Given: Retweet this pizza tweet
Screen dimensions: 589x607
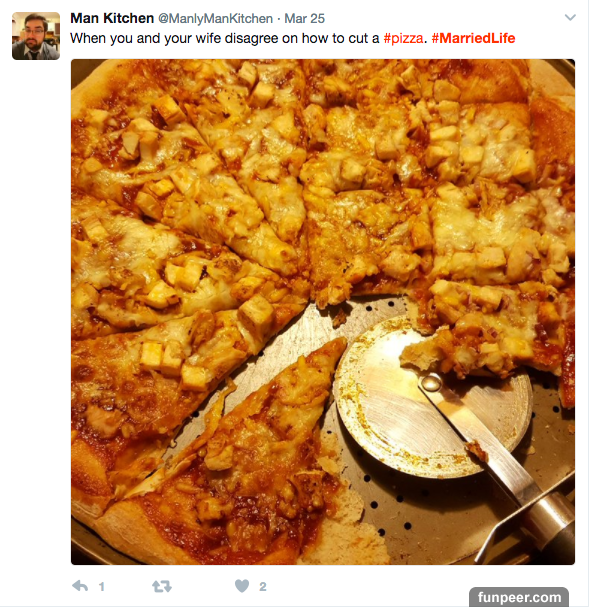Looking at the screenshot, I should click(162, 586).
